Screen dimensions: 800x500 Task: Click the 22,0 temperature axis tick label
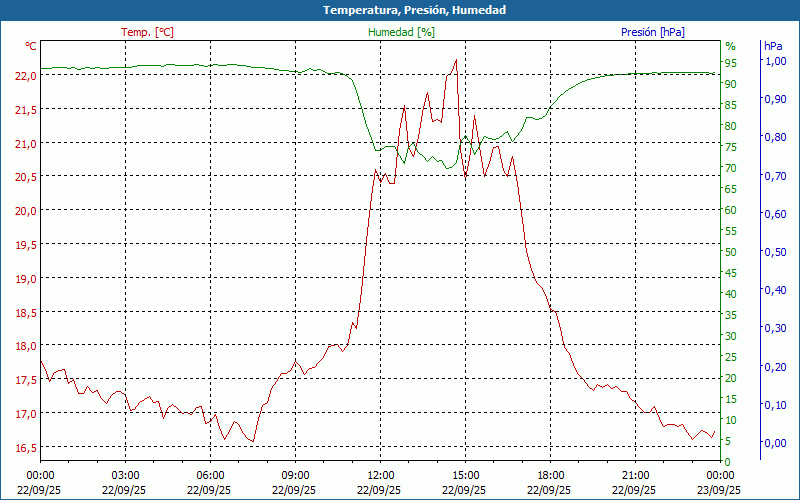tap(26, 75)
